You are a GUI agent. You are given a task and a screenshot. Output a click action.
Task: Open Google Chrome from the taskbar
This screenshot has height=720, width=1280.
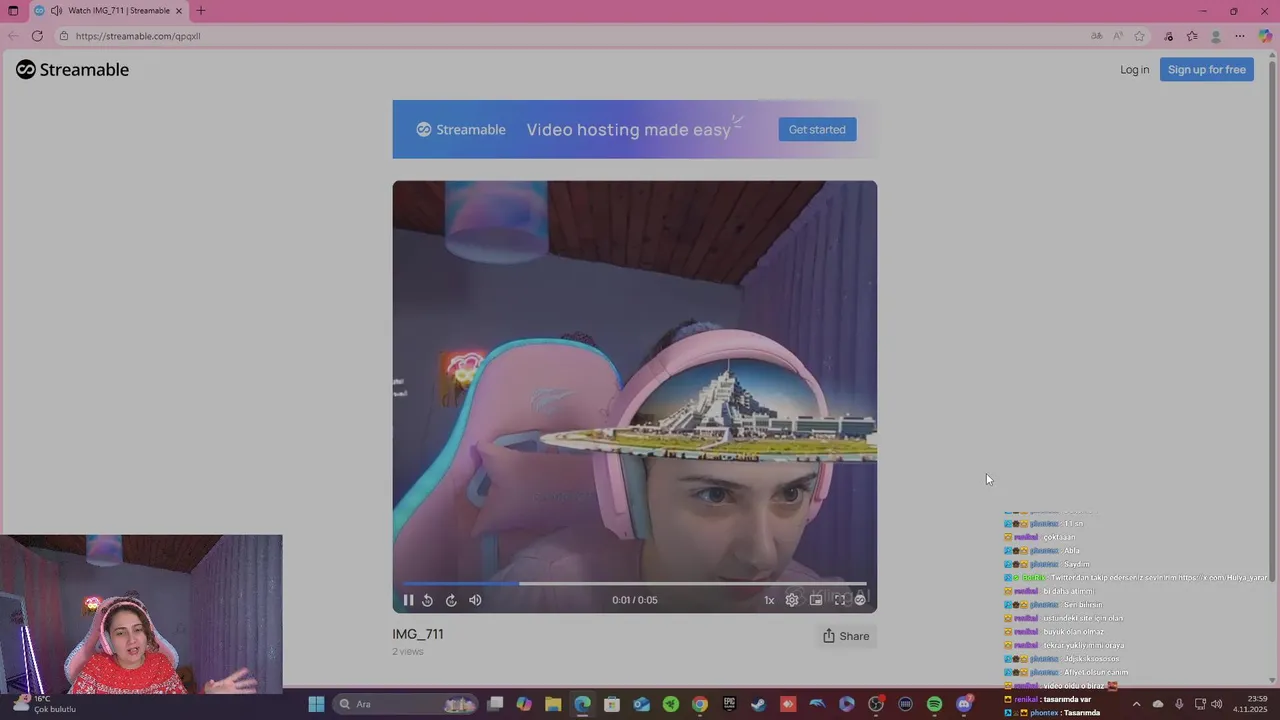pyautogui.click(x=700, y=704)
